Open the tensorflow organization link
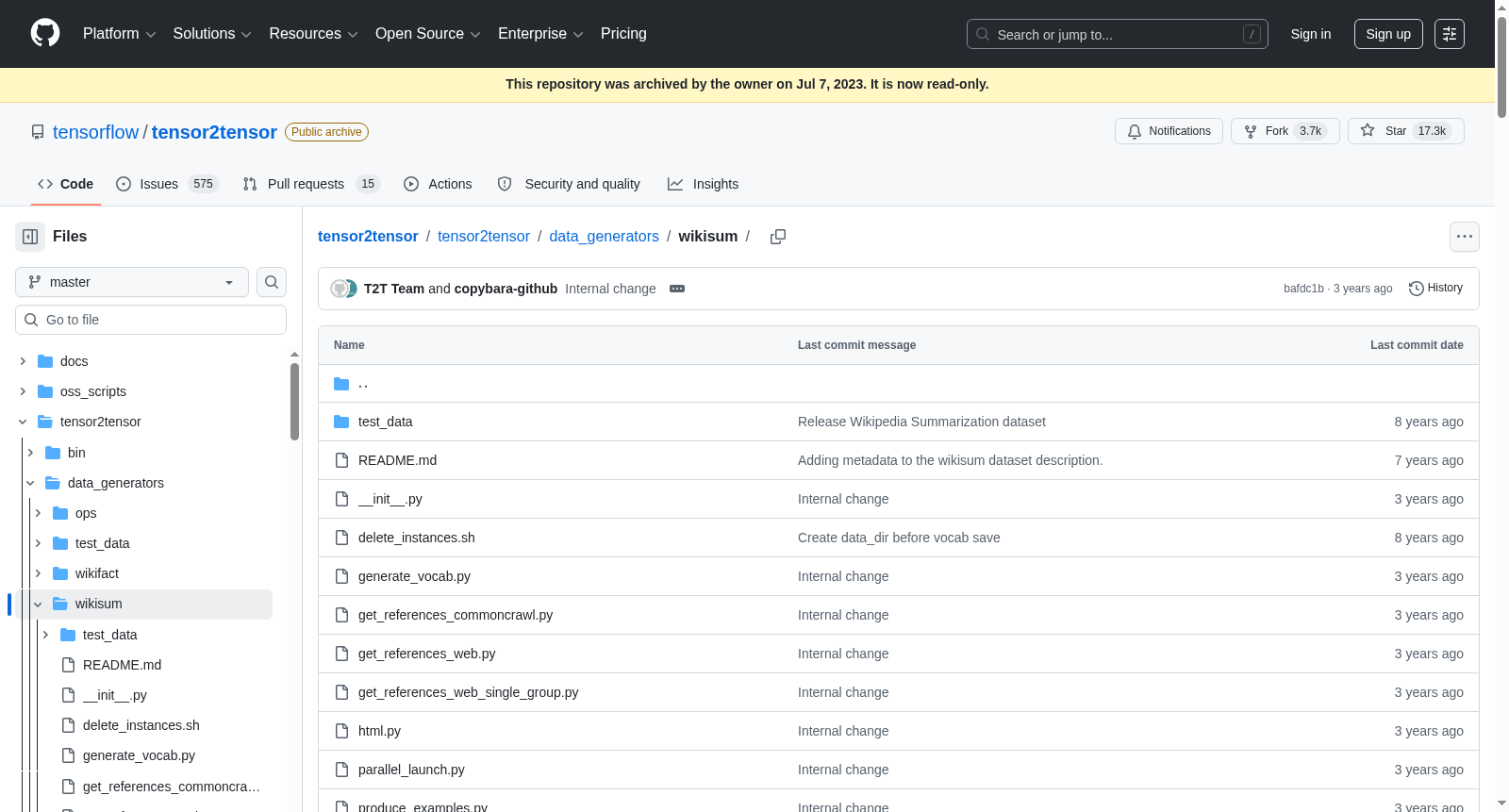1509x812 pixels. point(95,132)
